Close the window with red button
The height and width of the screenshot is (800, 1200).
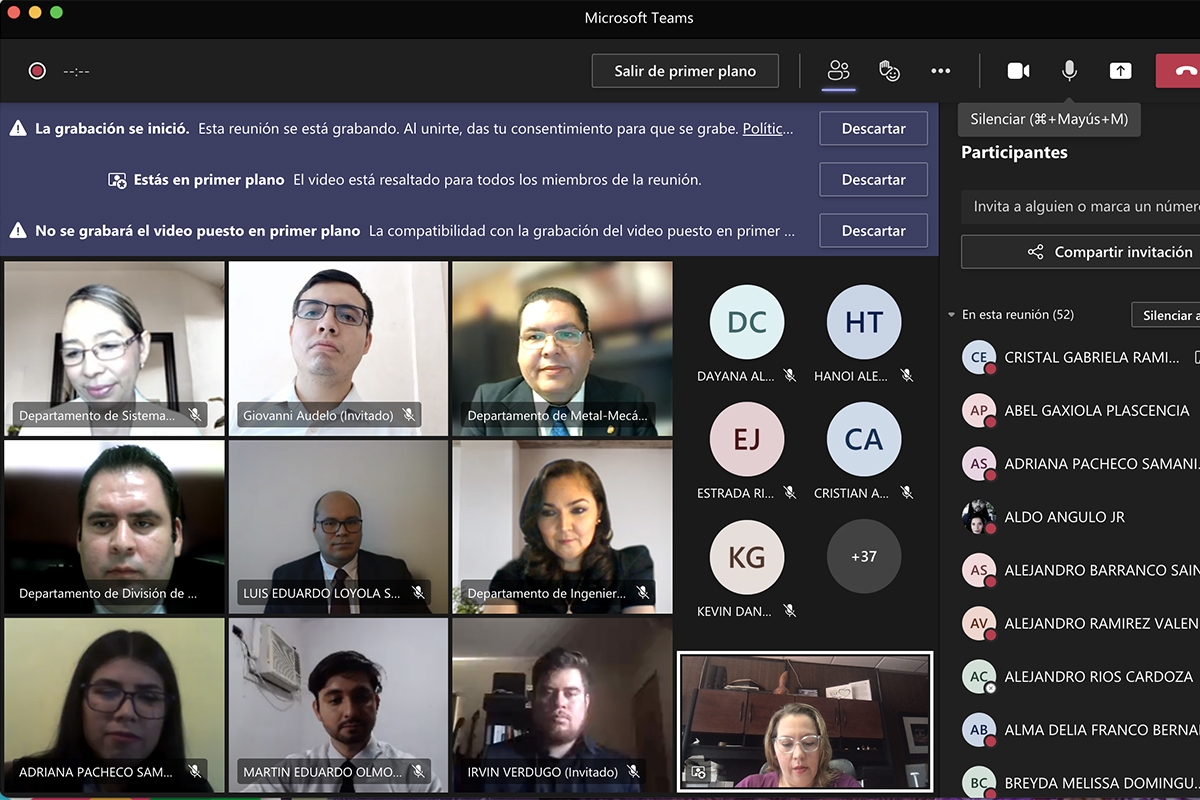point(14,12)
